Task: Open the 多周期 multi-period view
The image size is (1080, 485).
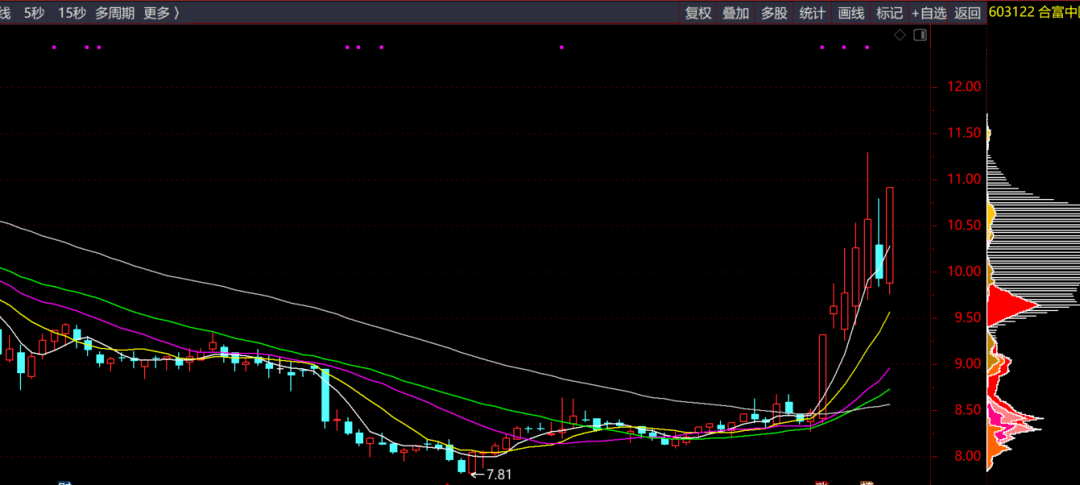Action: 116,13
